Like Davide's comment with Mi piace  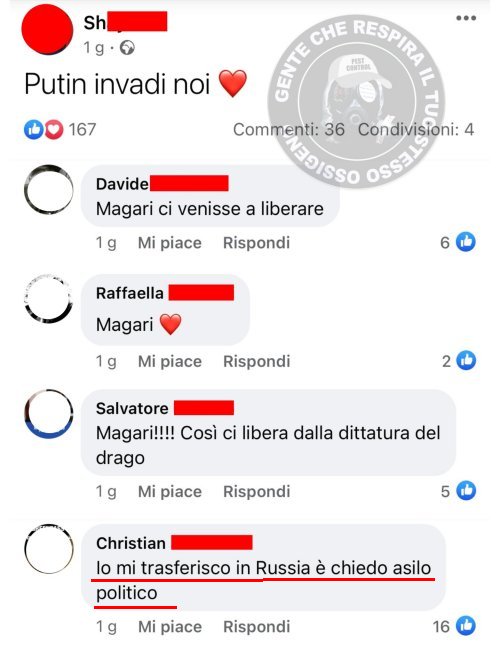tap(170, 243)
